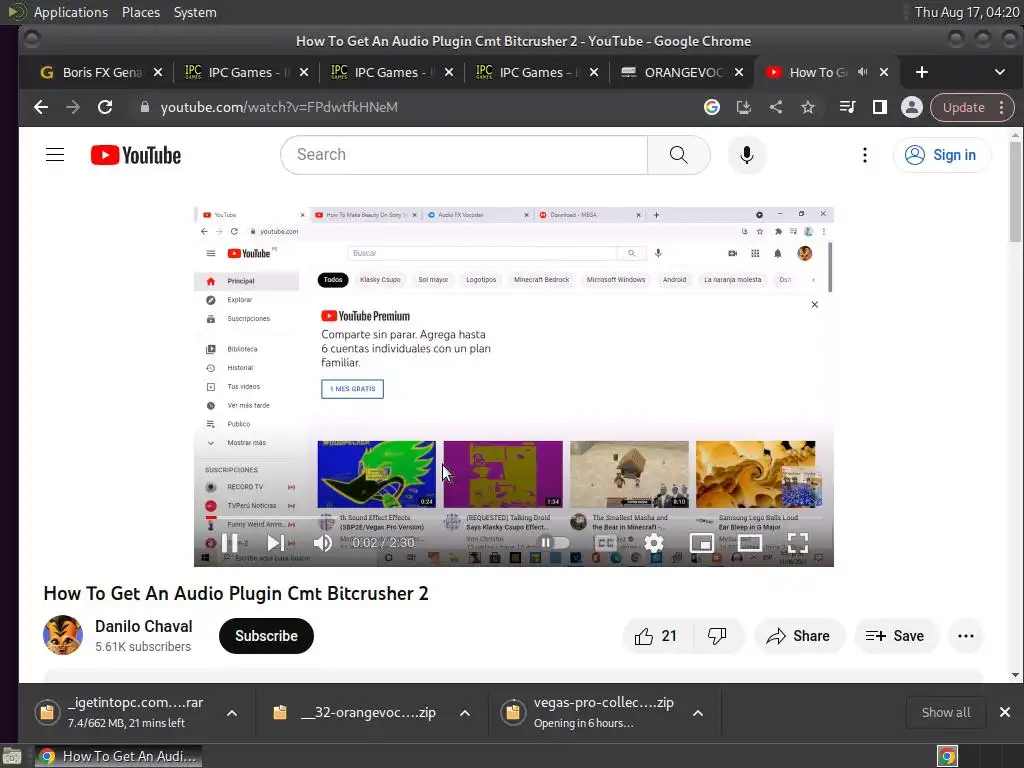Open YouTube settings three-dot menu
The width and height of the screenshot is (1024, 768).
pos(865,155)
